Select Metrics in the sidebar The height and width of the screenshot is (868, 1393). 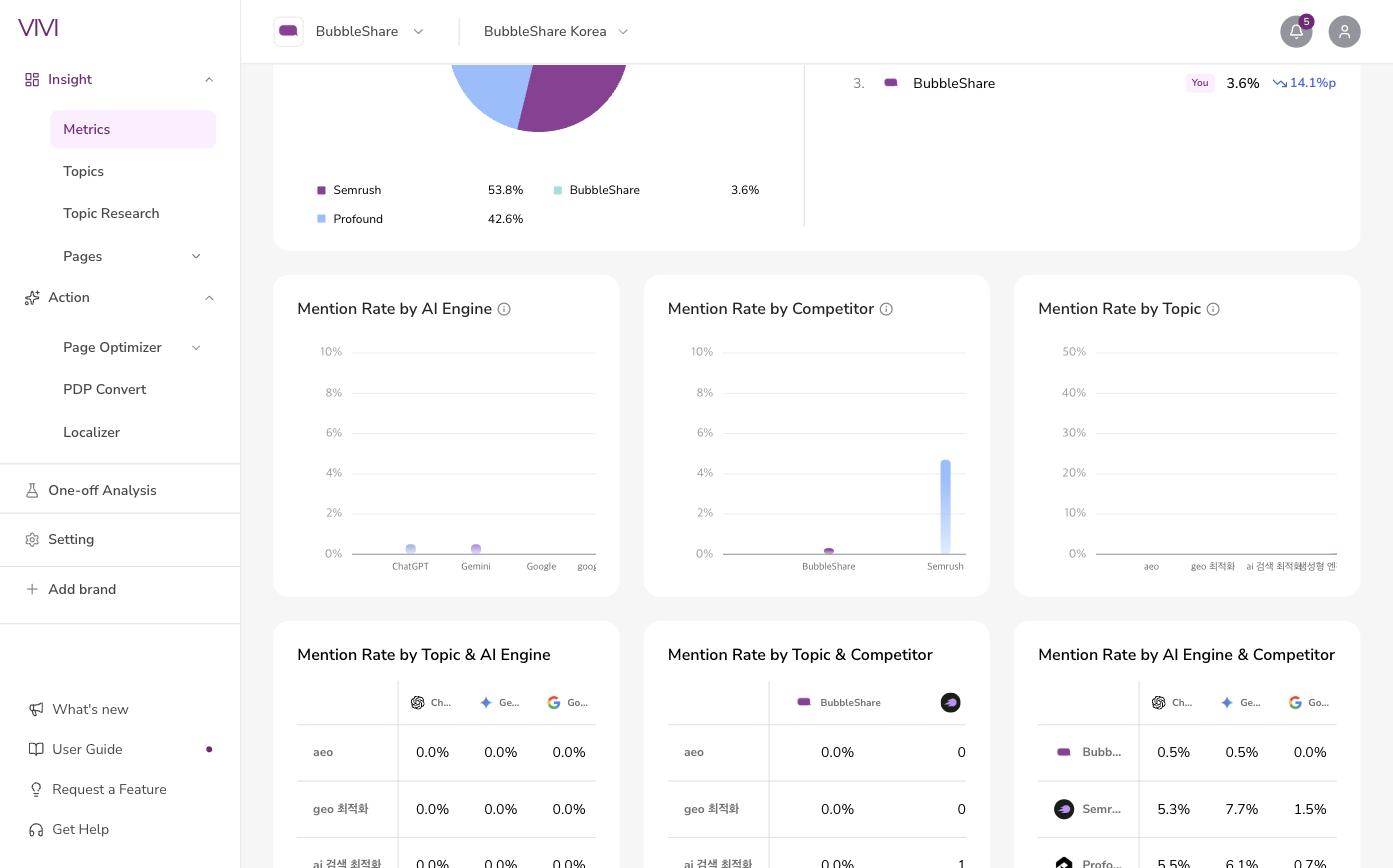(x=133, y=129)
